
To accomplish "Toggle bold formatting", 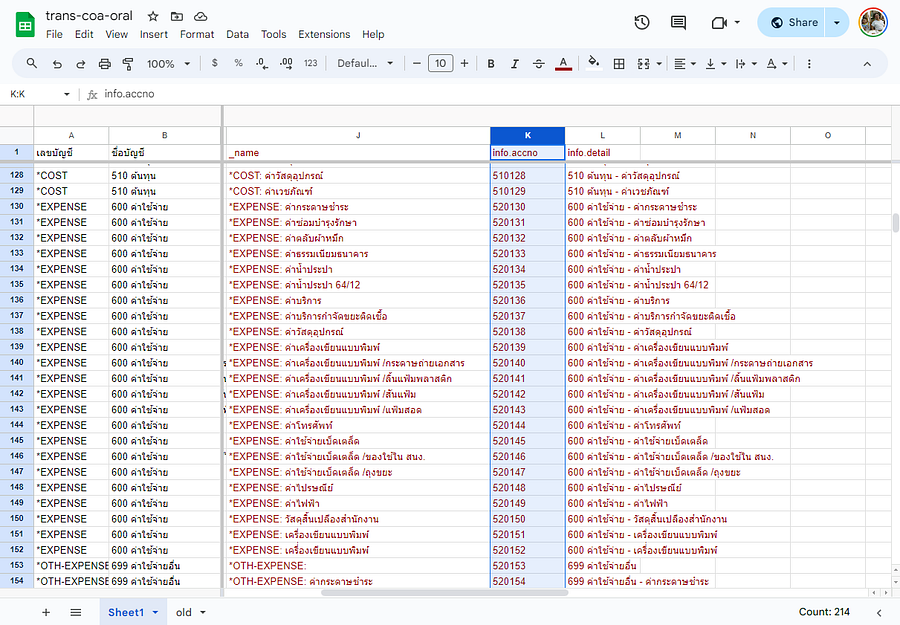I will click(491, 64).
